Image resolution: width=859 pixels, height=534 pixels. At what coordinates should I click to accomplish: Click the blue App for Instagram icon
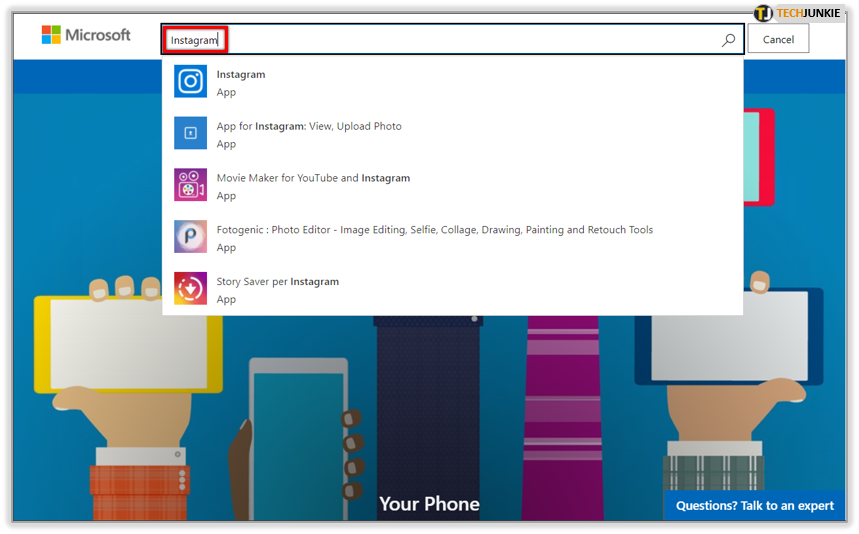[x=190, y=133]
